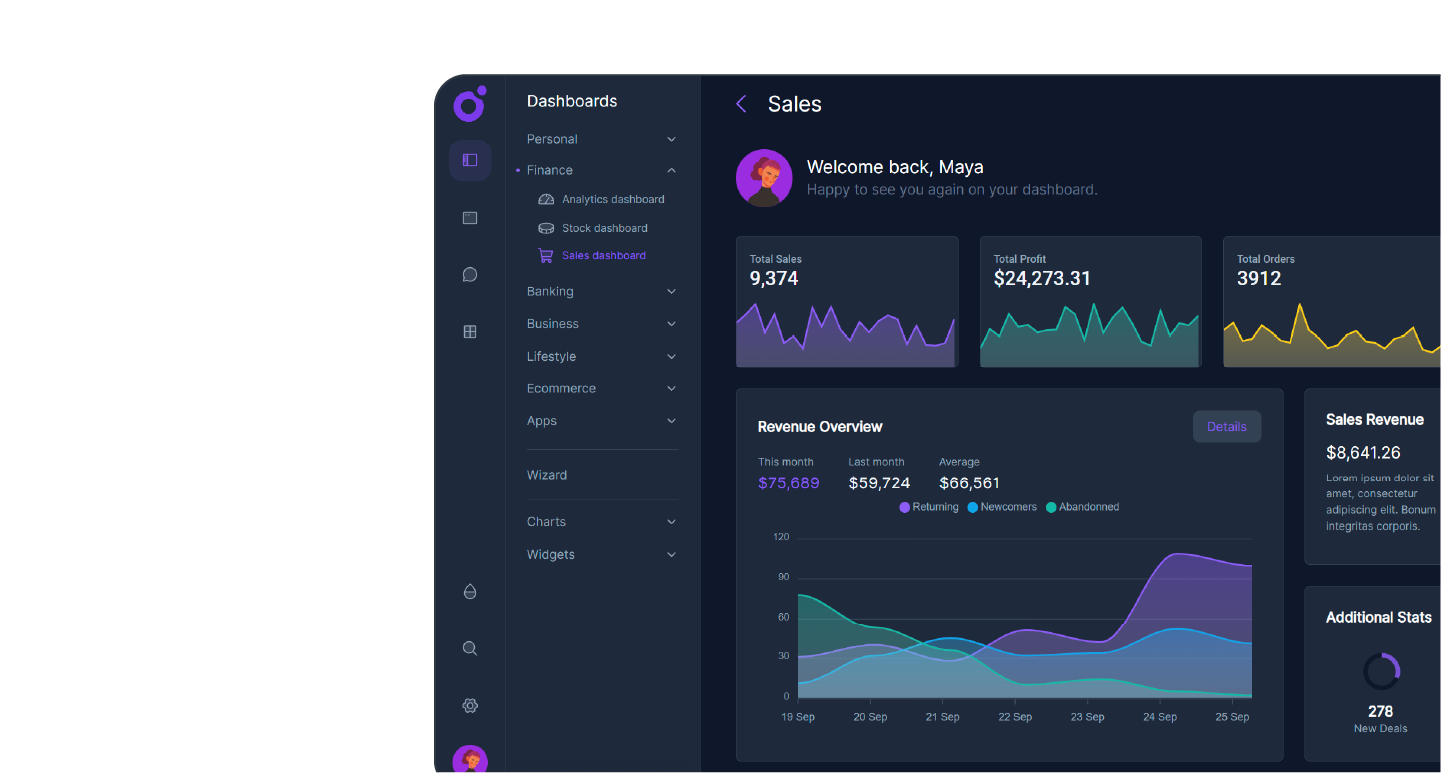Open the chat bubble panel icon
This screenshot has height=773, width=1441.
coord(470,274)
